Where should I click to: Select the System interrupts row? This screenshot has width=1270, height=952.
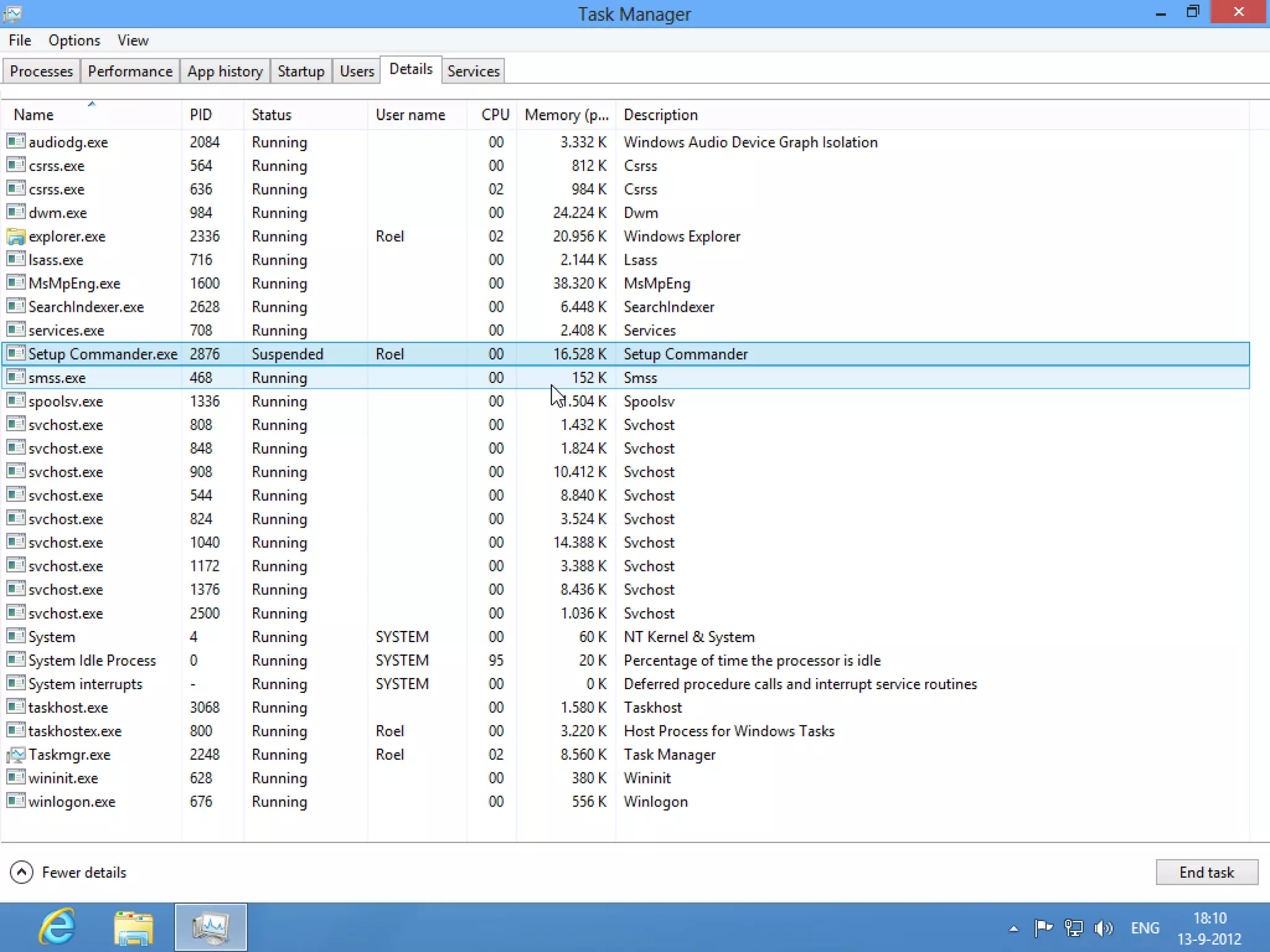point(626,684)
